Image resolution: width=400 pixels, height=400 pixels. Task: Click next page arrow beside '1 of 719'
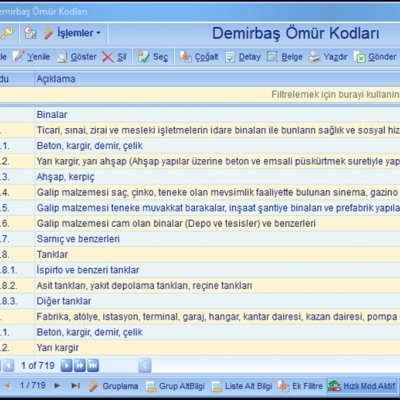(x=67, y=365)
